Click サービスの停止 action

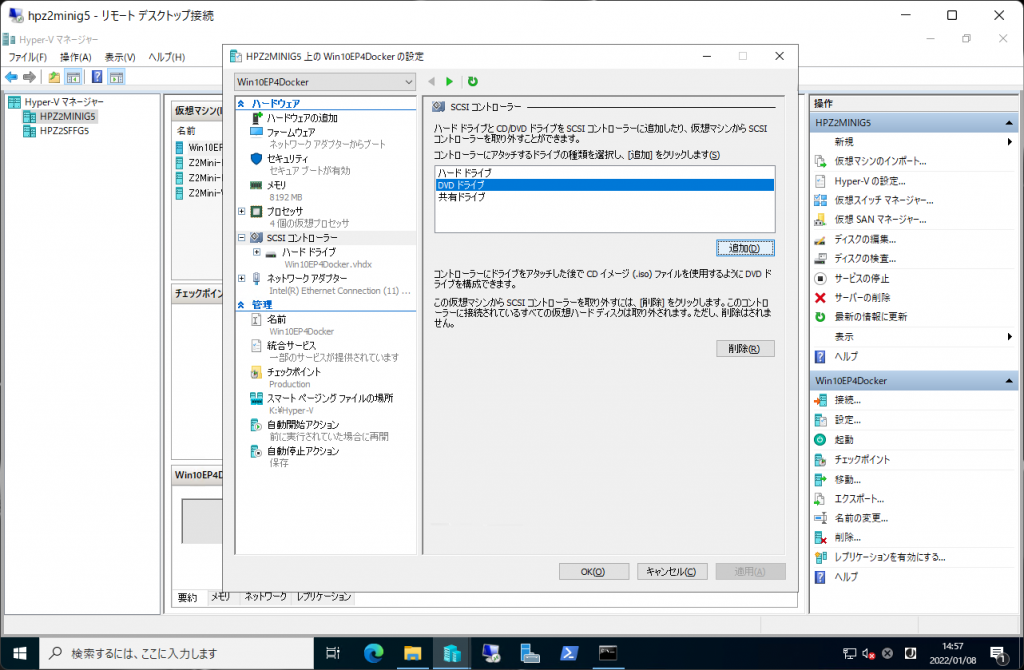coord(861,278)
